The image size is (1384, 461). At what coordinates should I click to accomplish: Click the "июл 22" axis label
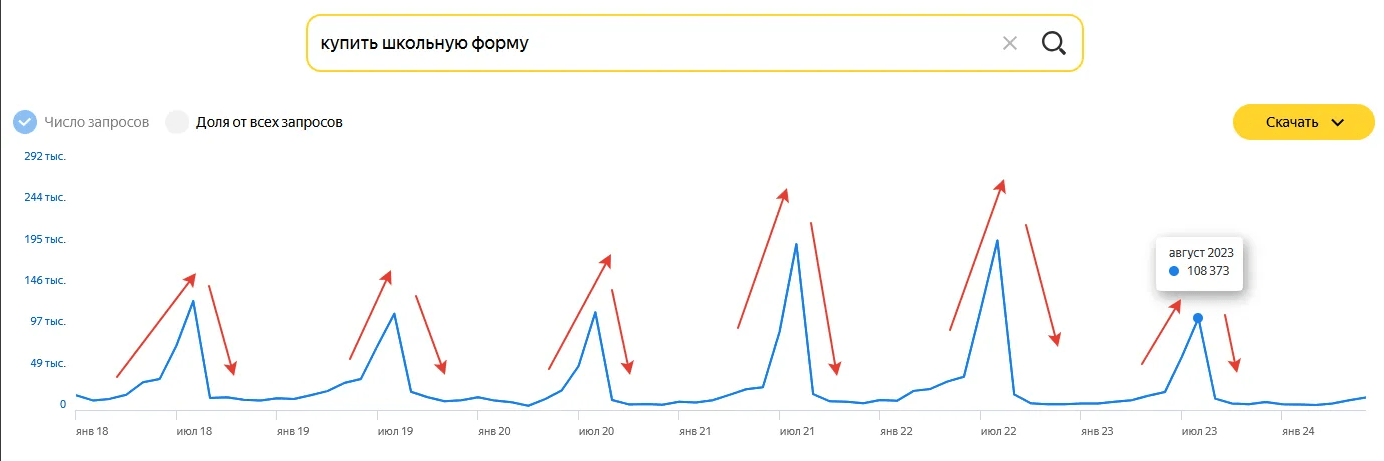click(x=997, y=432)
